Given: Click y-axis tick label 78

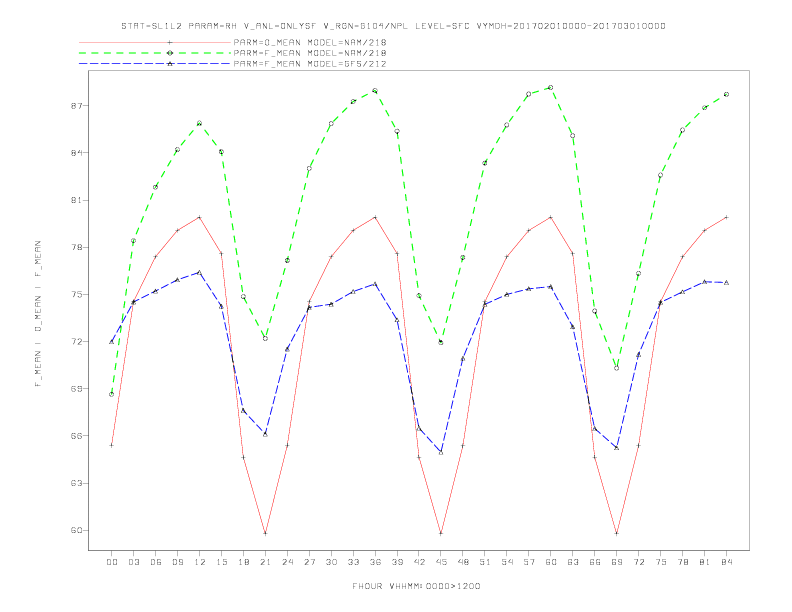Looking at the screenshot, I should click(77, 247).
